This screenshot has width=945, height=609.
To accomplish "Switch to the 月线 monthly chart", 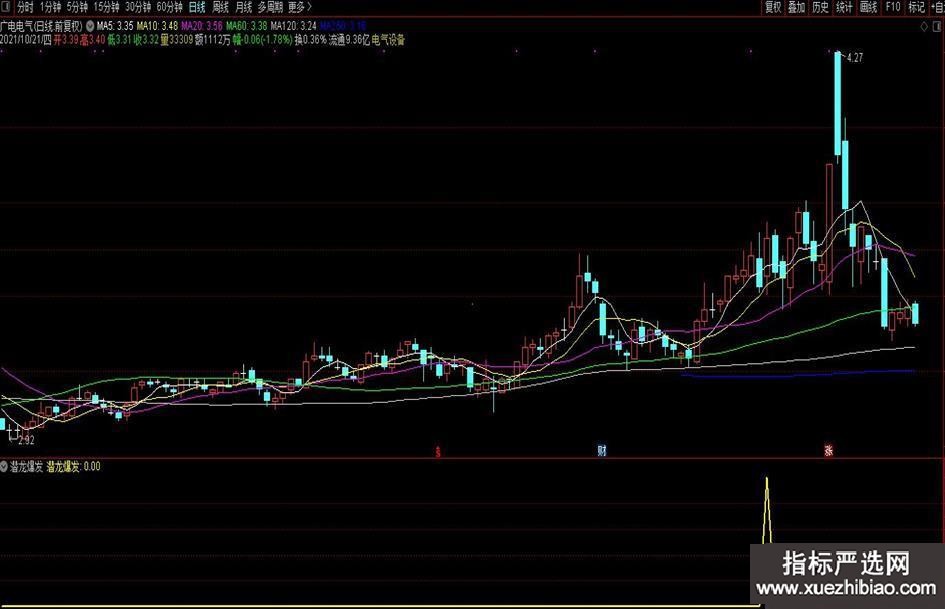I will (243, 7).
